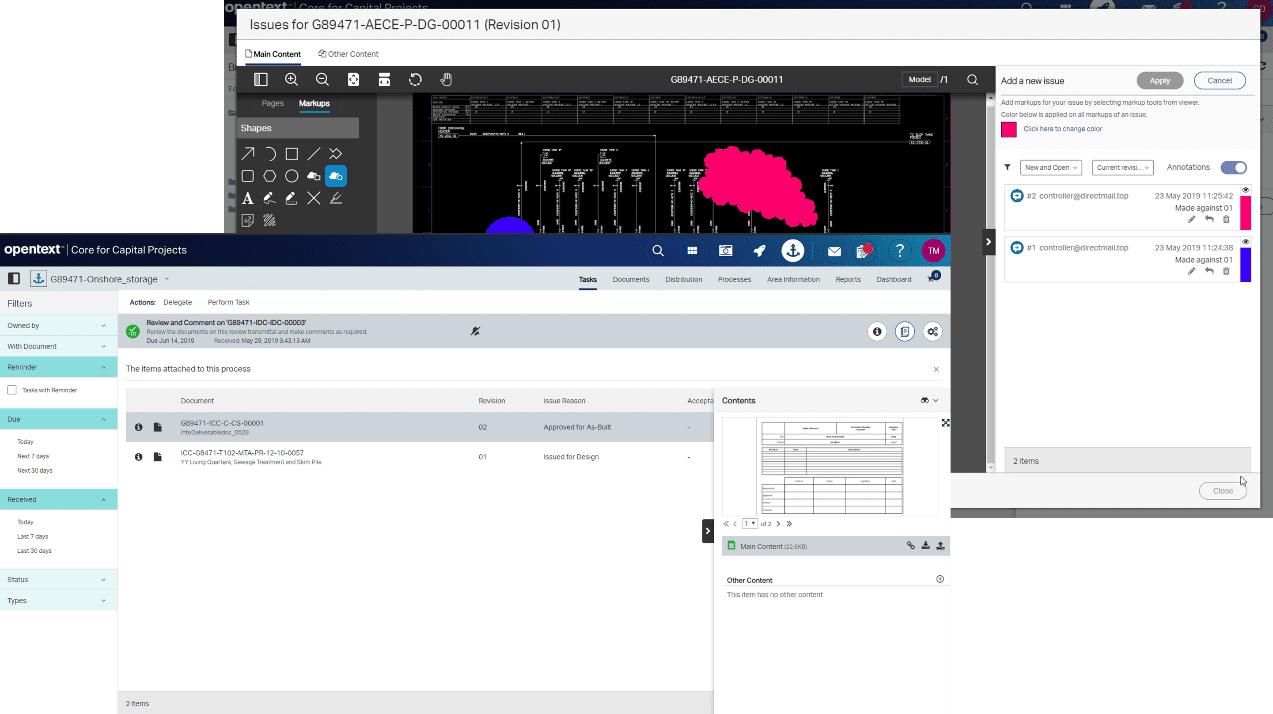Hide annotation #1 using its eye icon
The height and width of the screenshot is (714, 1273).
click(1245, 242)
